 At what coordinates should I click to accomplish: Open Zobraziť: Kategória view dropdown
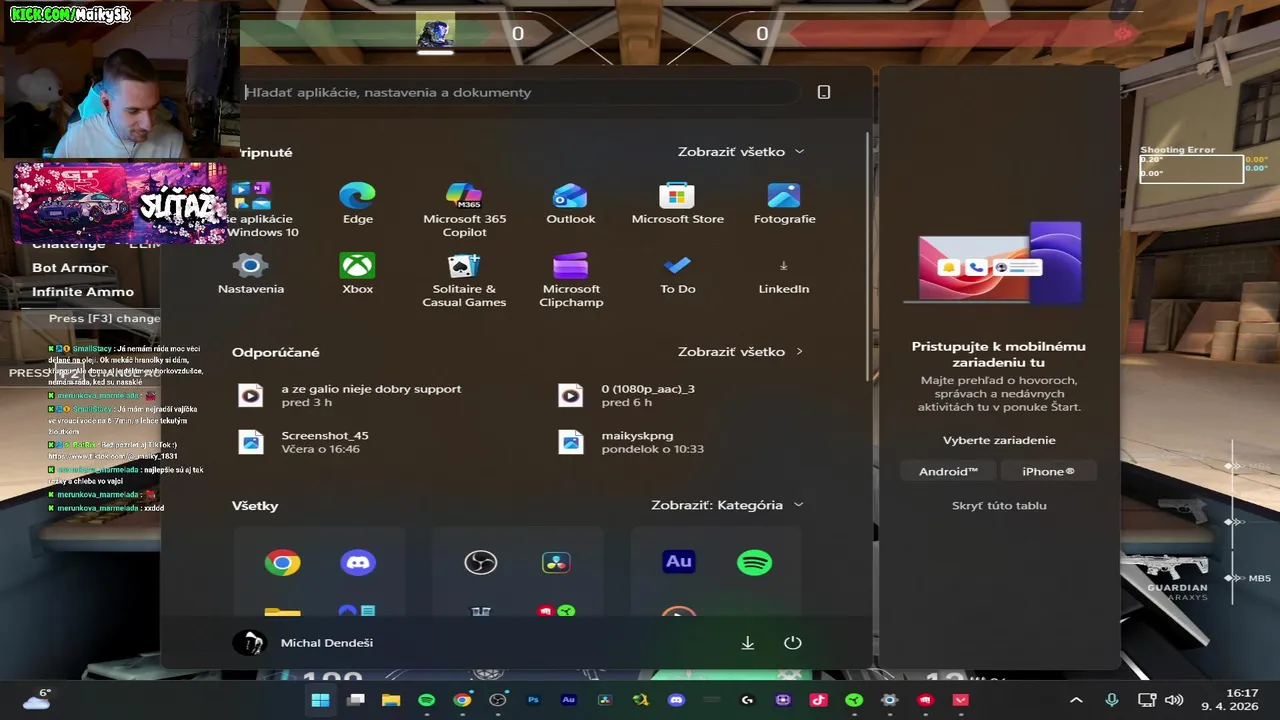pos(727,505)
